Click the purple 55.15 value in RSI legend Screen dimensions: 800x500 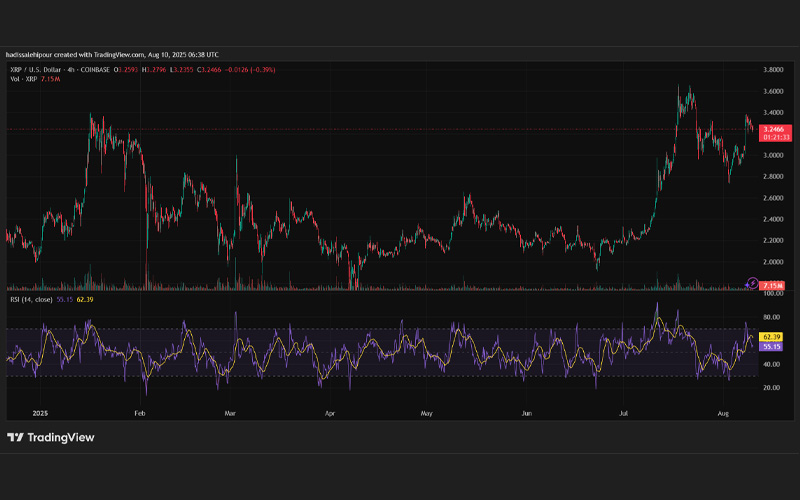[64, 299]
